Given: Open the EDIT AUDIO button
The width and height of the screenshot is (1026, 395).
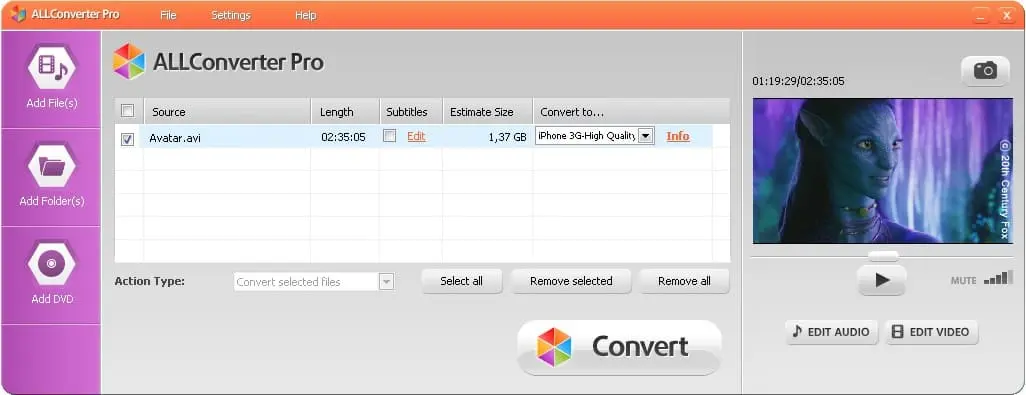Looking at the screenshot, I should click(831, 332).
